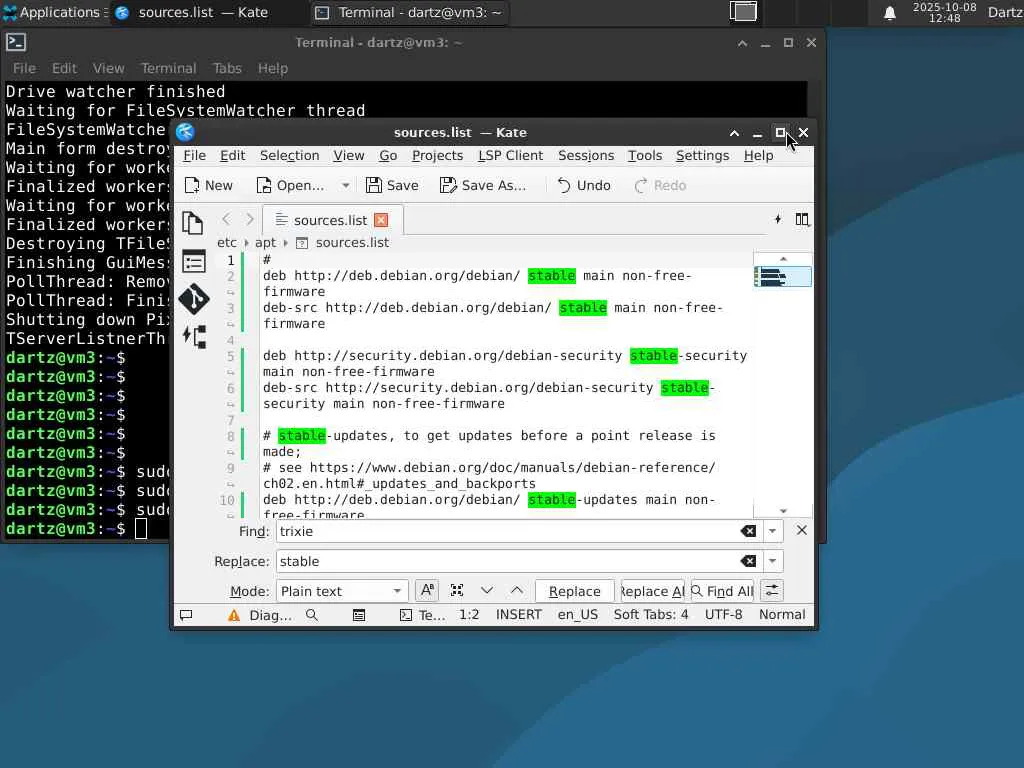Open the Diagnostics panel in status bar

click(260, 615)
